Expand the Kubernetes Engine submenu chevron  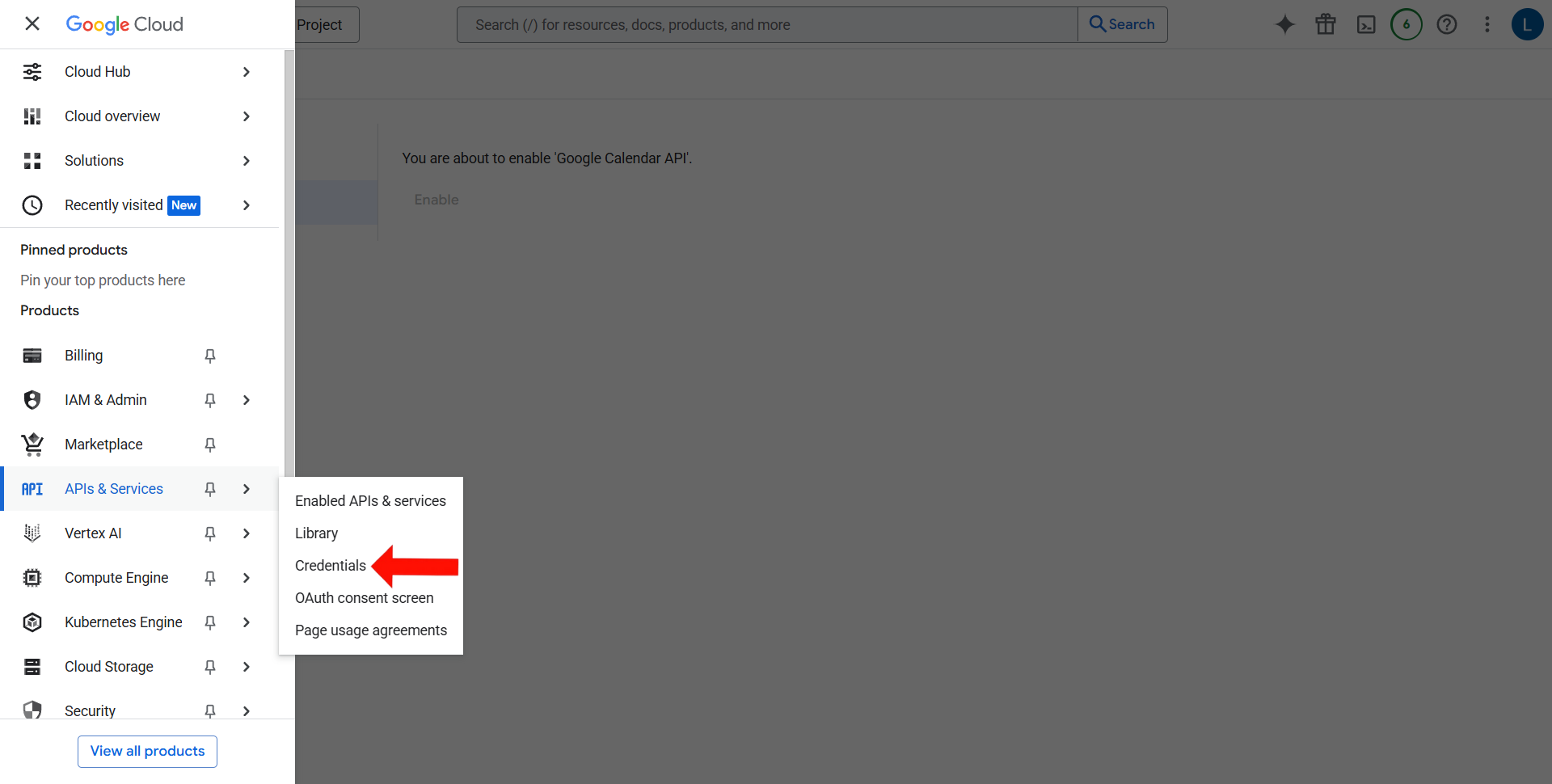(247, 622)
